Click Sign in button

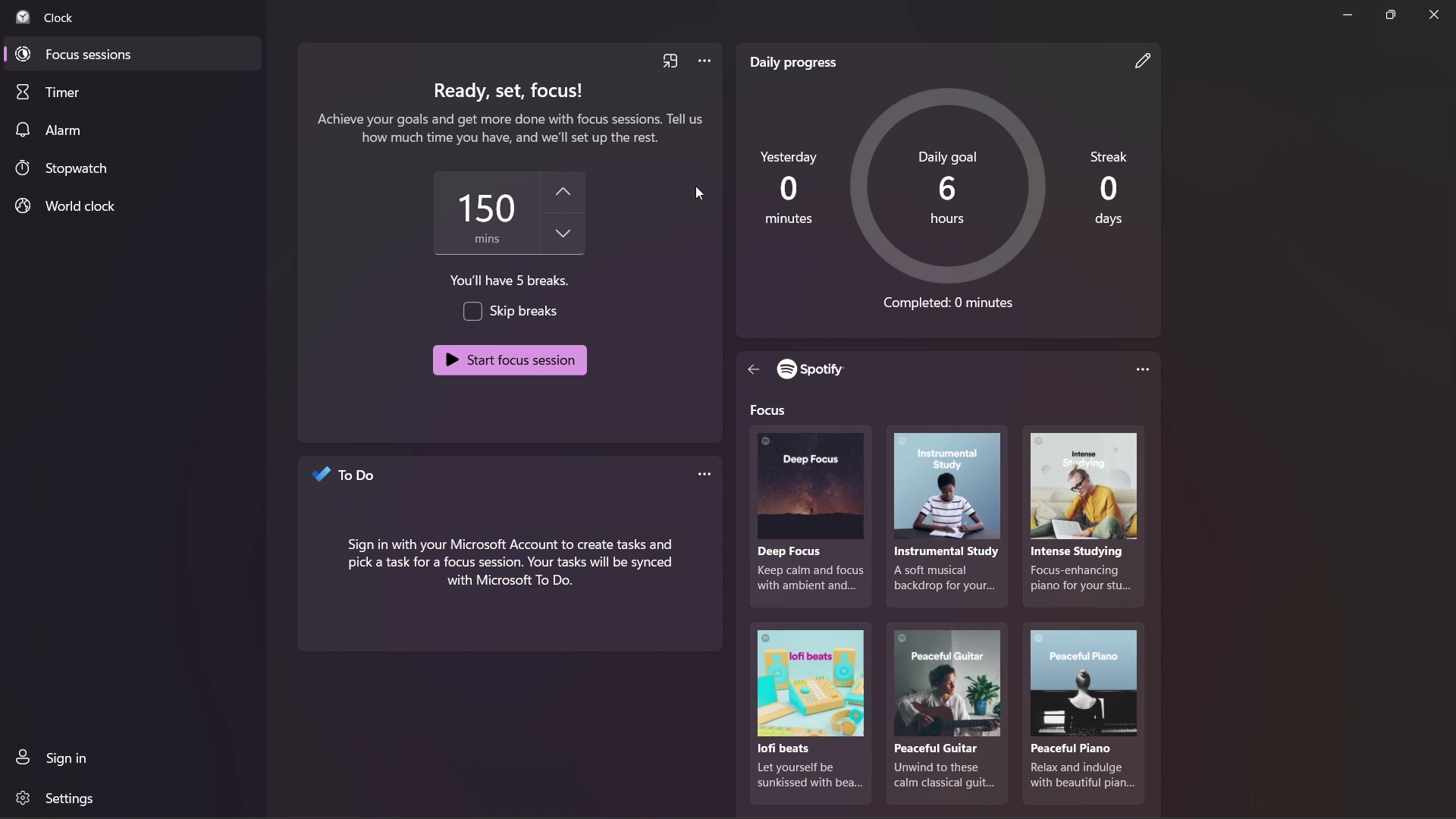[65, 758]
